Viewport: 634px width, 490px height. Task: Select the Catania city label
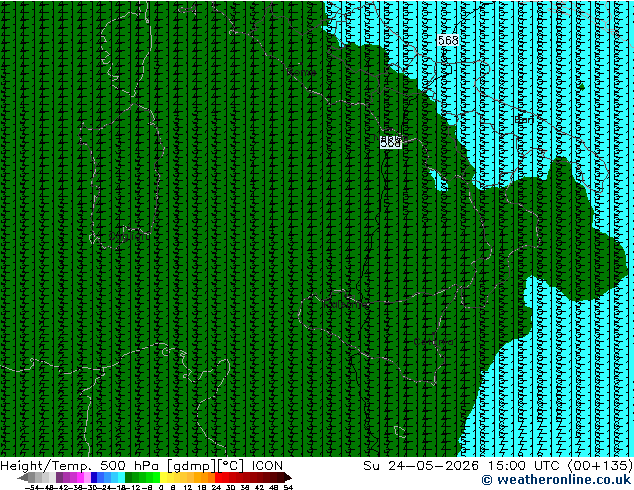click(x=433, y=342)
